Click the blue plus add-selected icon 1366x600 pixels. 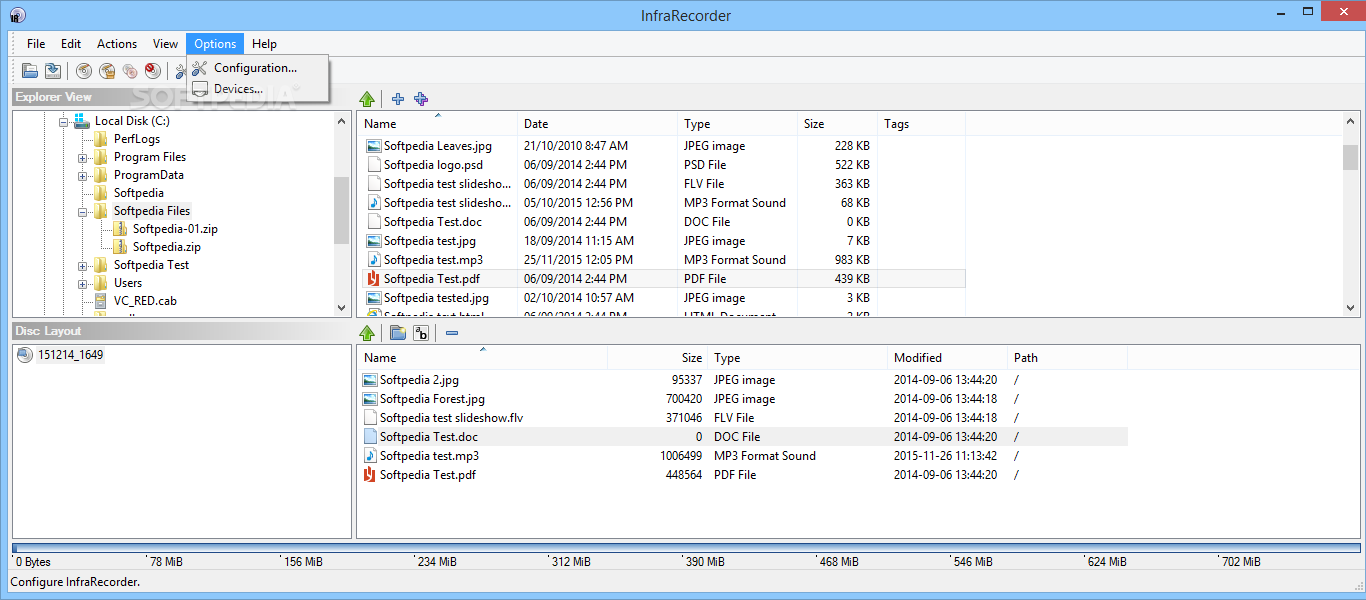coord(398,98)
